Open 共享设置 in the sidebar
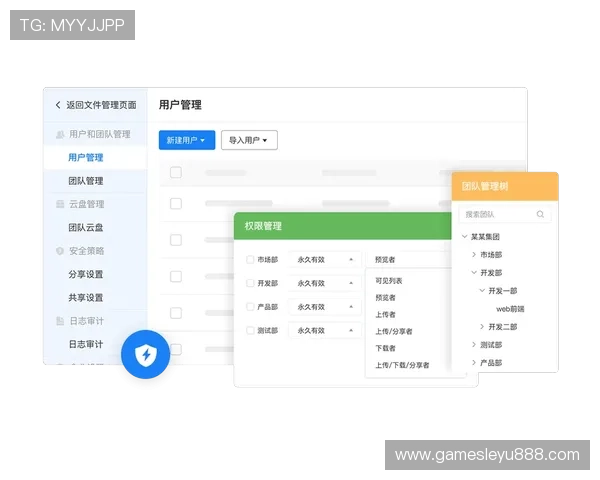 point(86,297)
